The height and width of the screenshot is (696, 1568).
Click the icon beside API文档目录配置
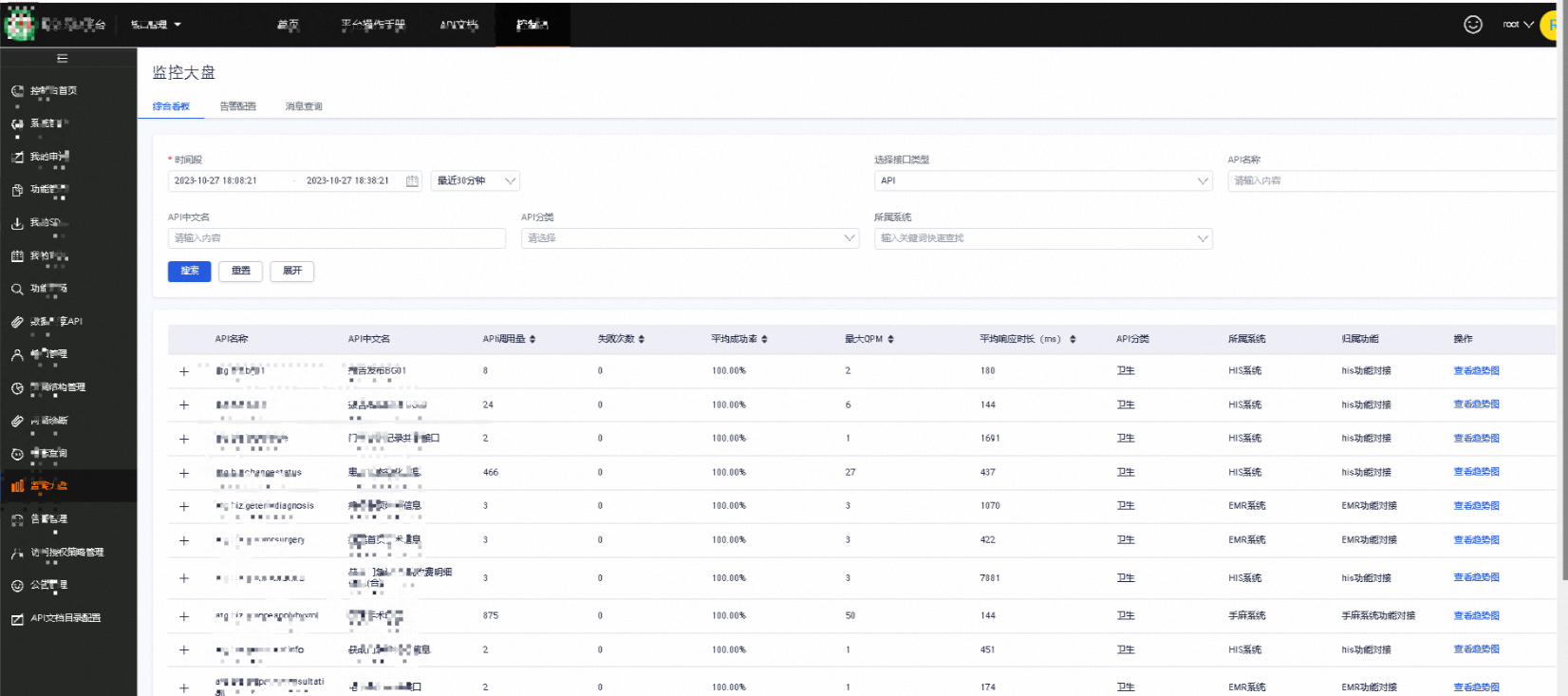(x=17, y=619)
